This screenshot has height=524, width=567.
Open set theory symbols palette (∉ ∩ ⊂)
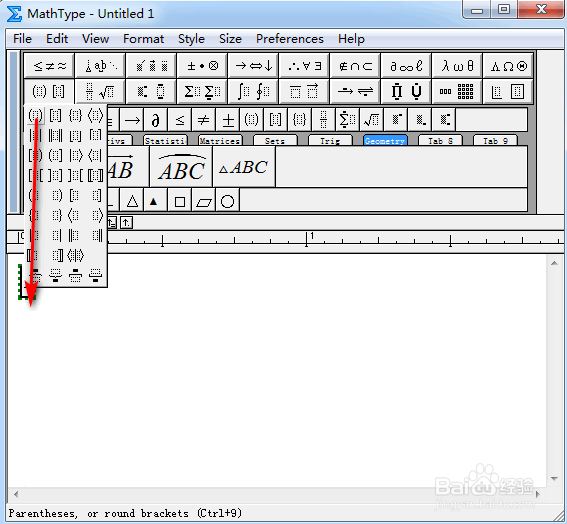tap(355, 66)
